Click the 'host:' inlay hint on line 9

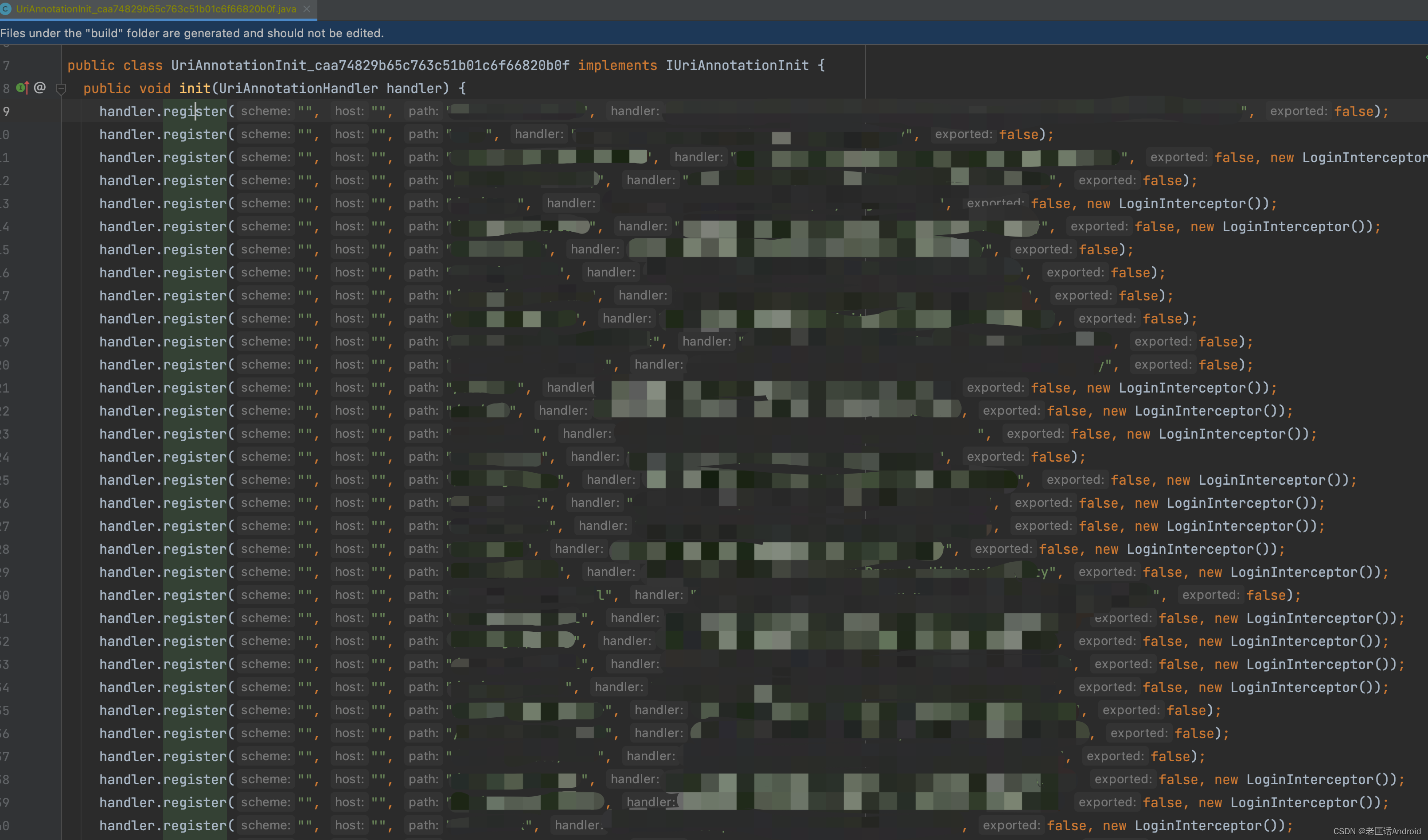point(349,111)
